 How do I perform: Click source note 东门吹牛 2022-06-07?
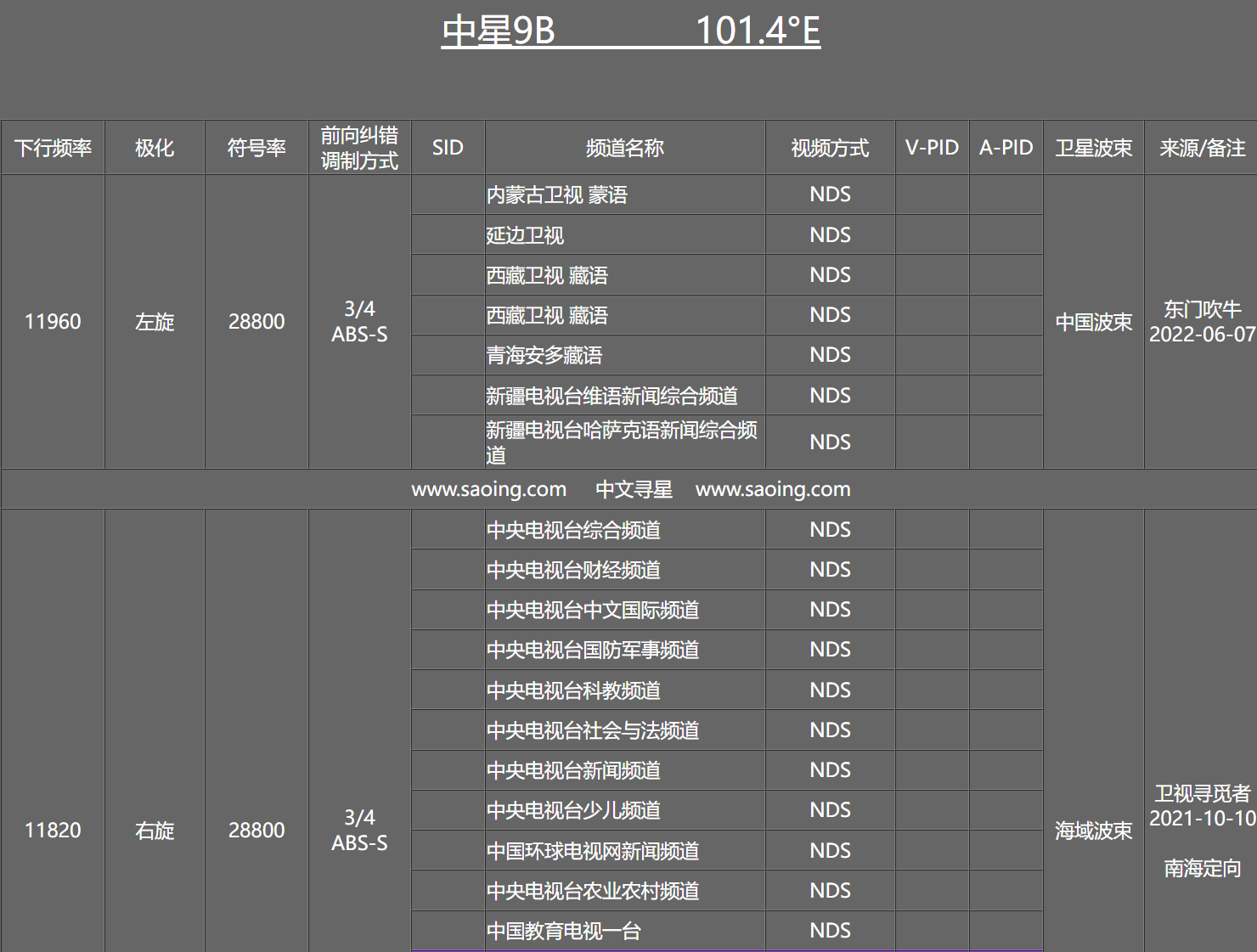[x=1202, y=322]
